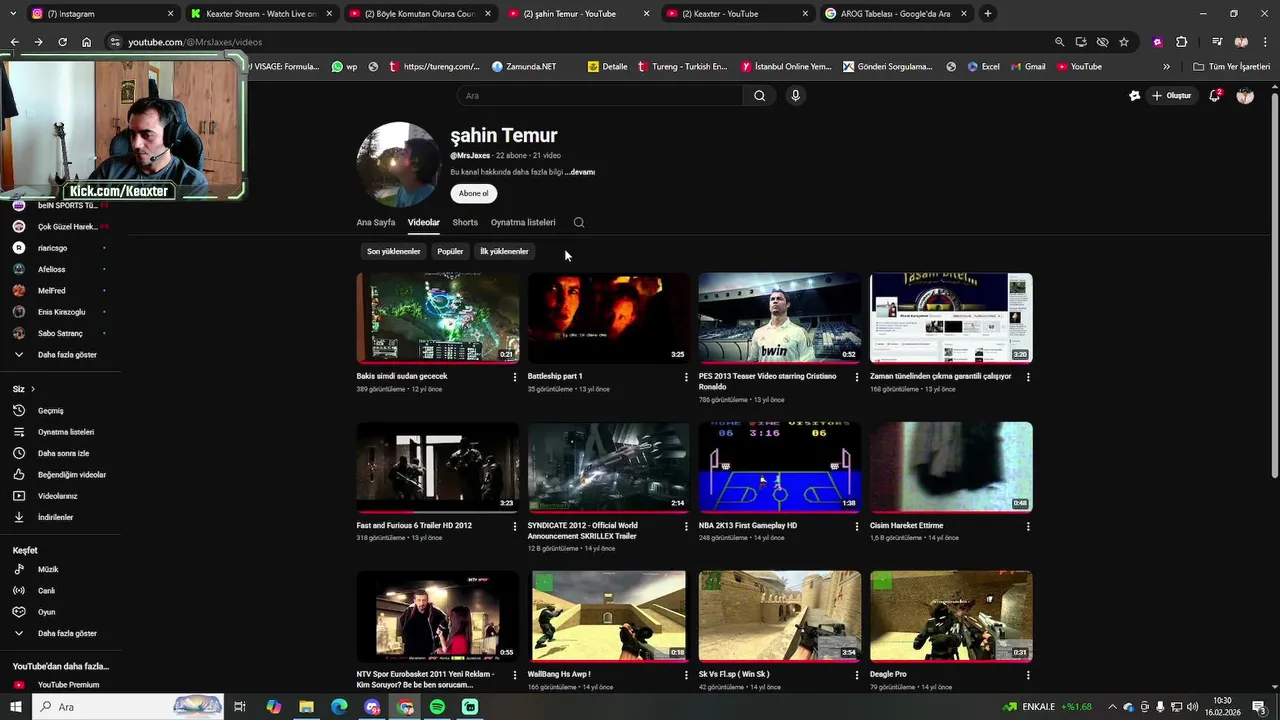
Task: Click the browser address bar URL
Action: tap(195, 42)
